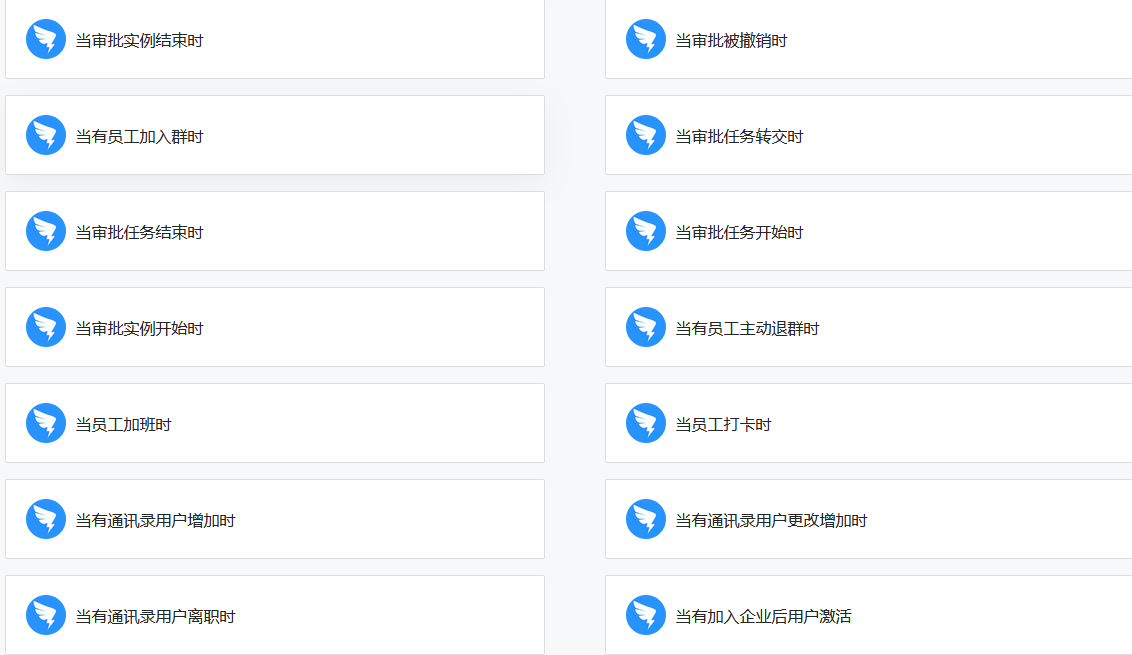Viewport: 1132px width, 655px height.
Task: Pick the DingTalk icon for 当员工打卡时
Action: (x=645, y=423)
